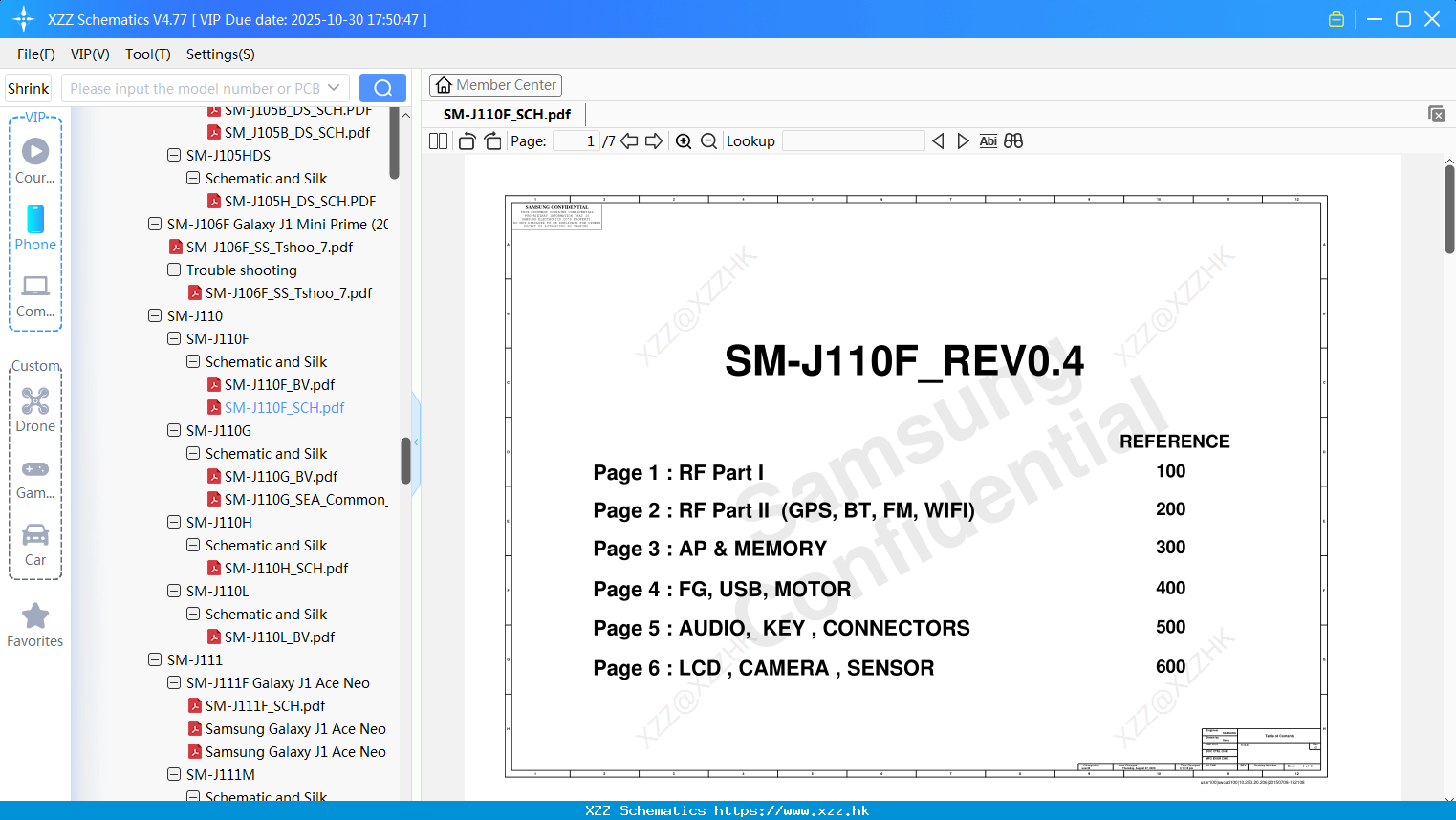Click the file tree vertical scrollbar
Screen dimensions: 1456x820
pyautogui.click(x=405, y=460)
